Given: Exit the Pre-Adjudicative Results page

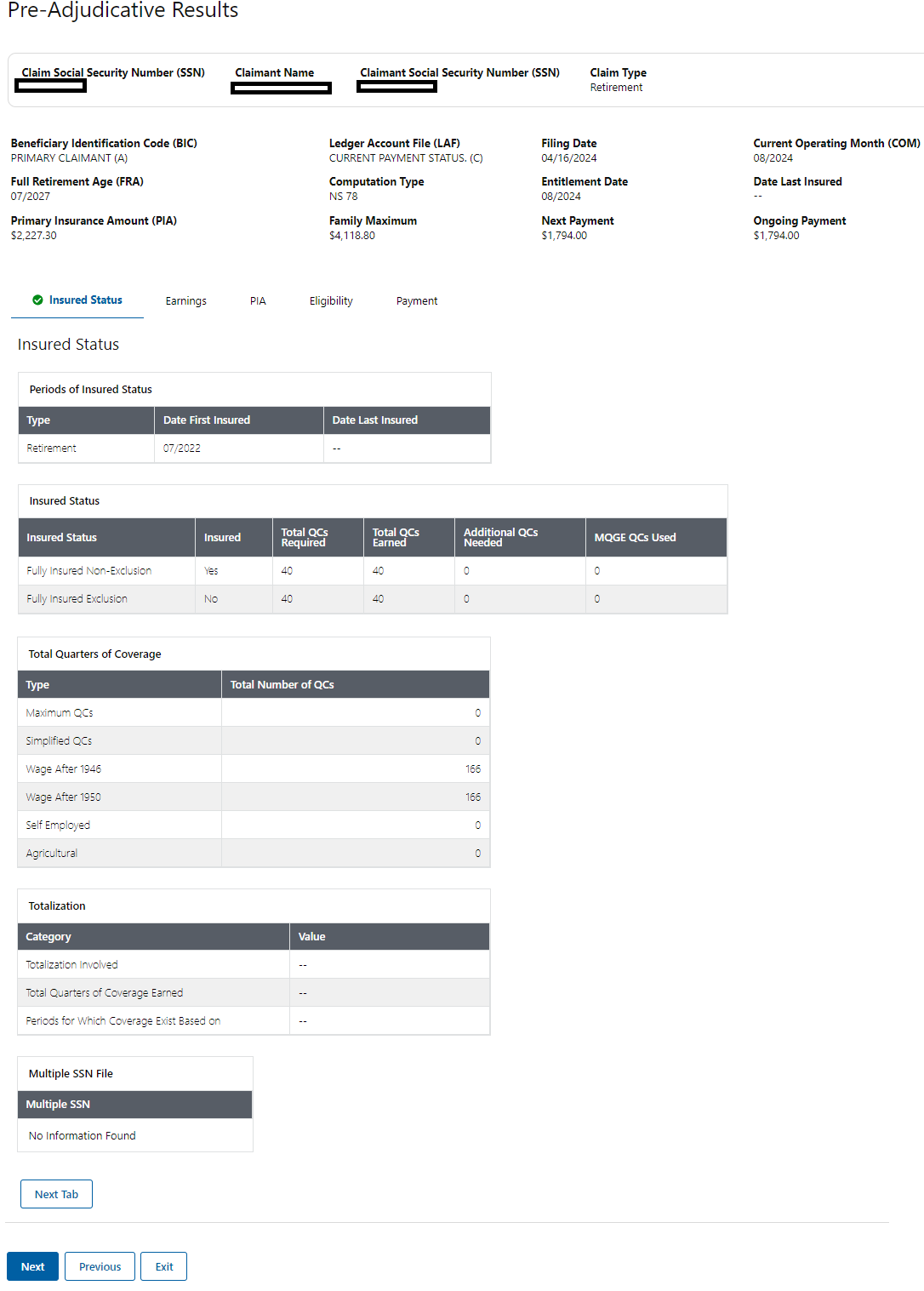Looking at the screenshot, I should pos(164,1266).
